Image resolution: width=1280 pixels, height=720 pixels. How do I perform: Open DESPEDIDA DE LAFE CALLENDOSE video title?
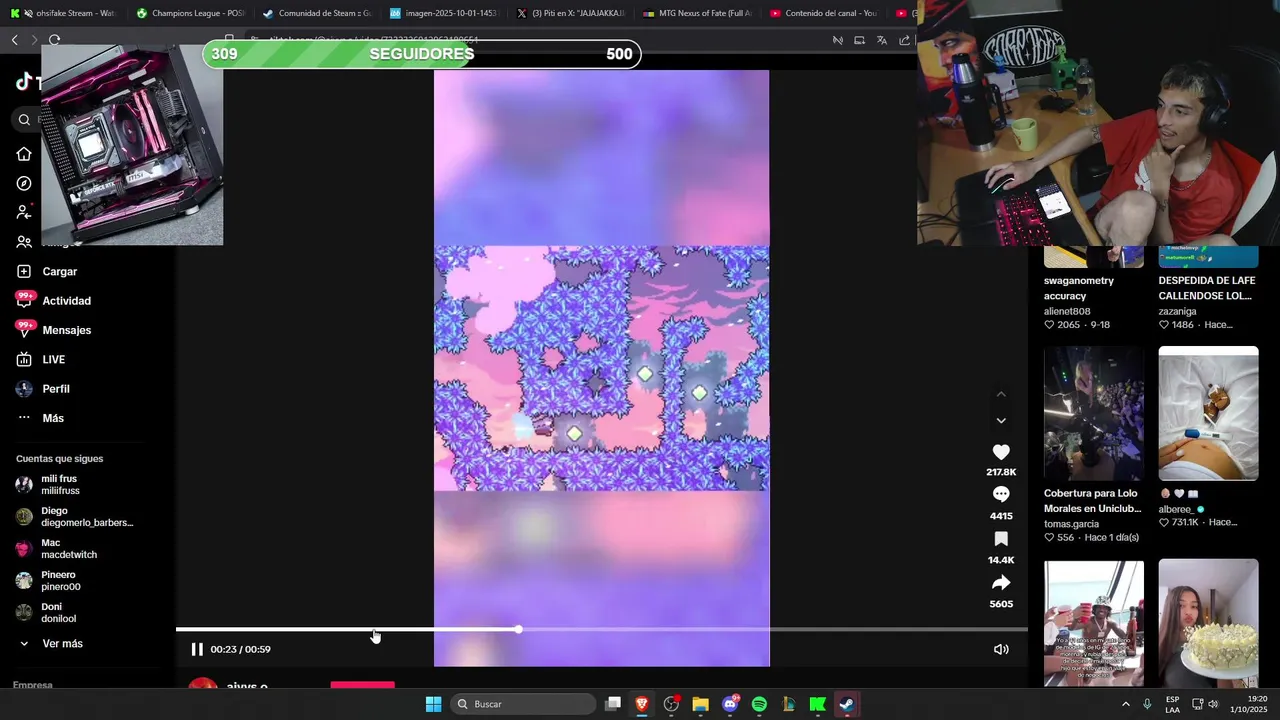click(1205, 288)
